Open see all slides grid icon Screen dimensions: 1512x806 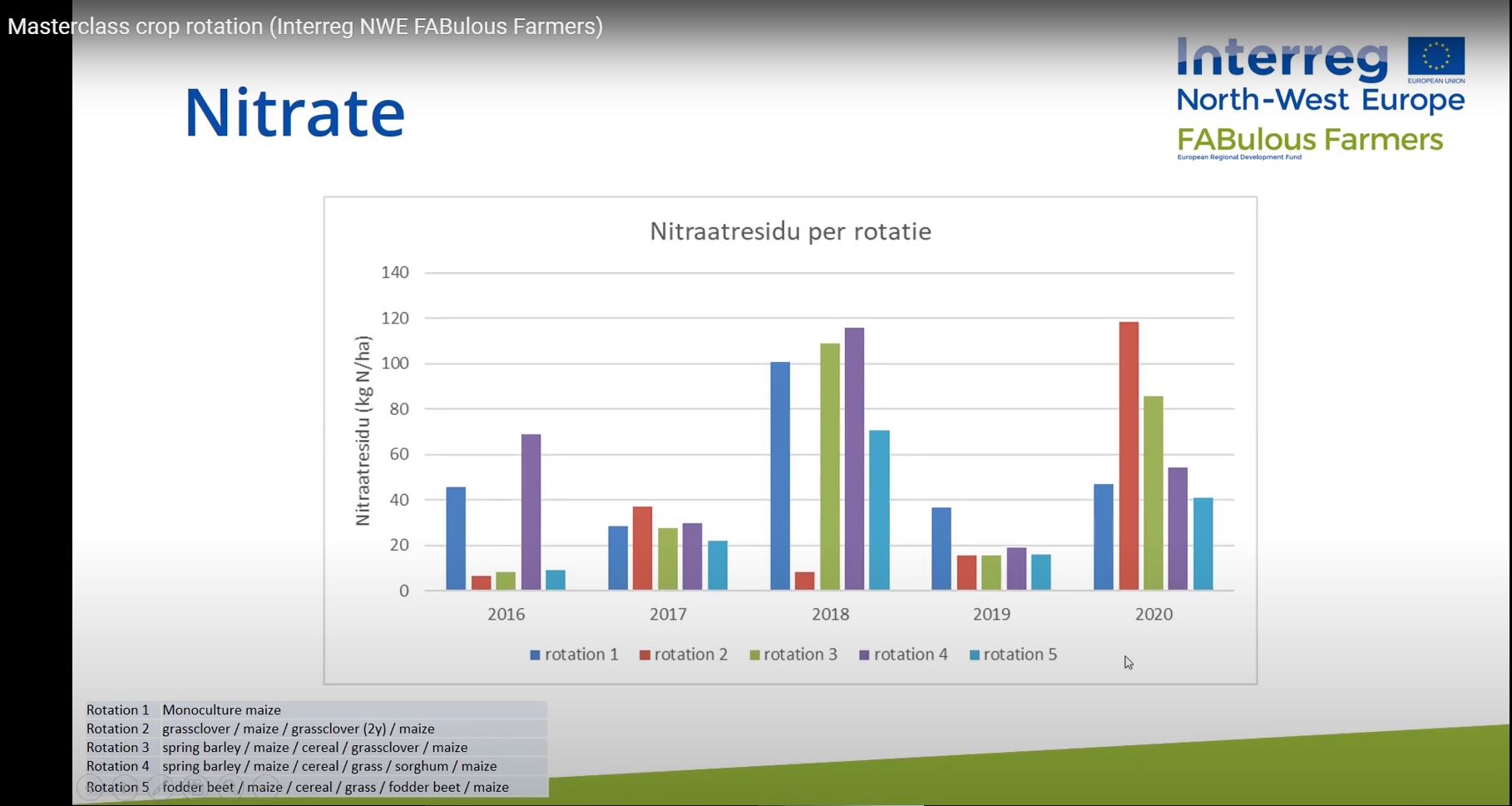[x=195, y=787]
